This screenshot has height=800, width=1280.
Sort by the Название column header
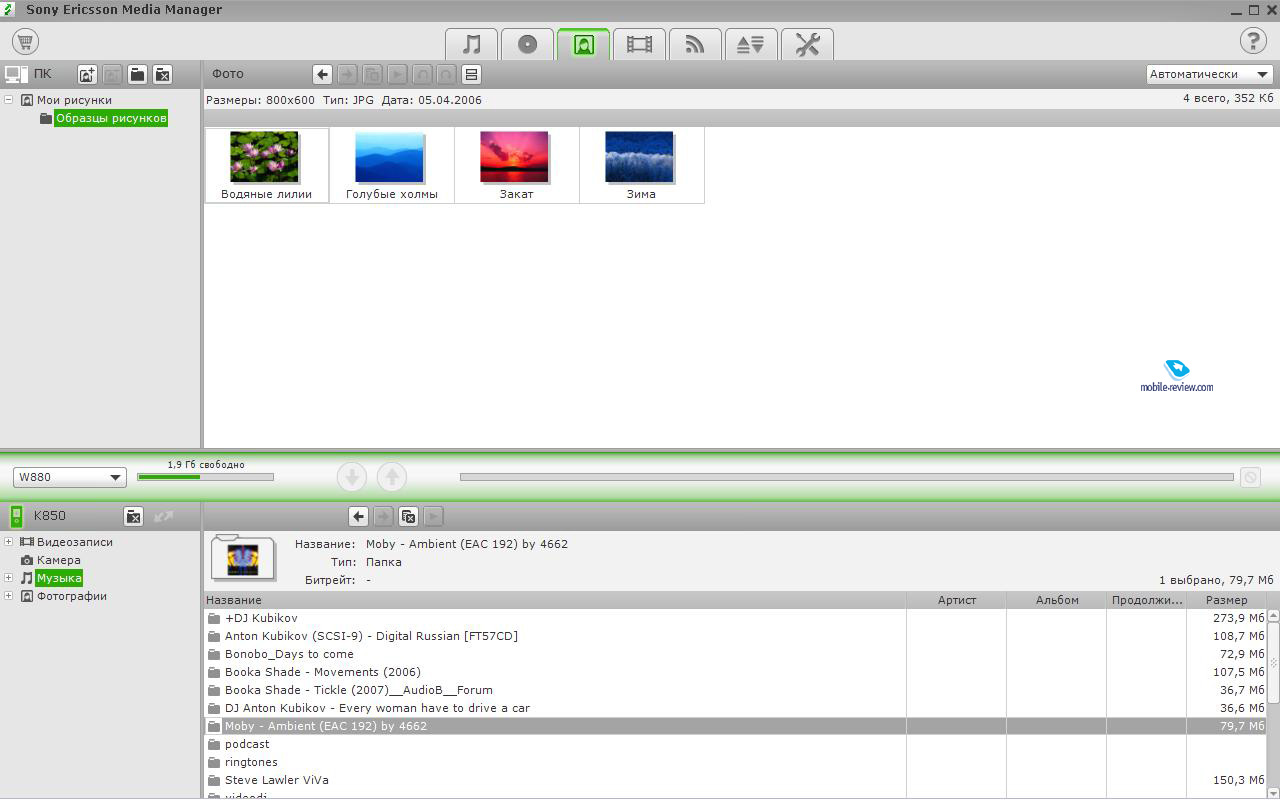[555, 600]
